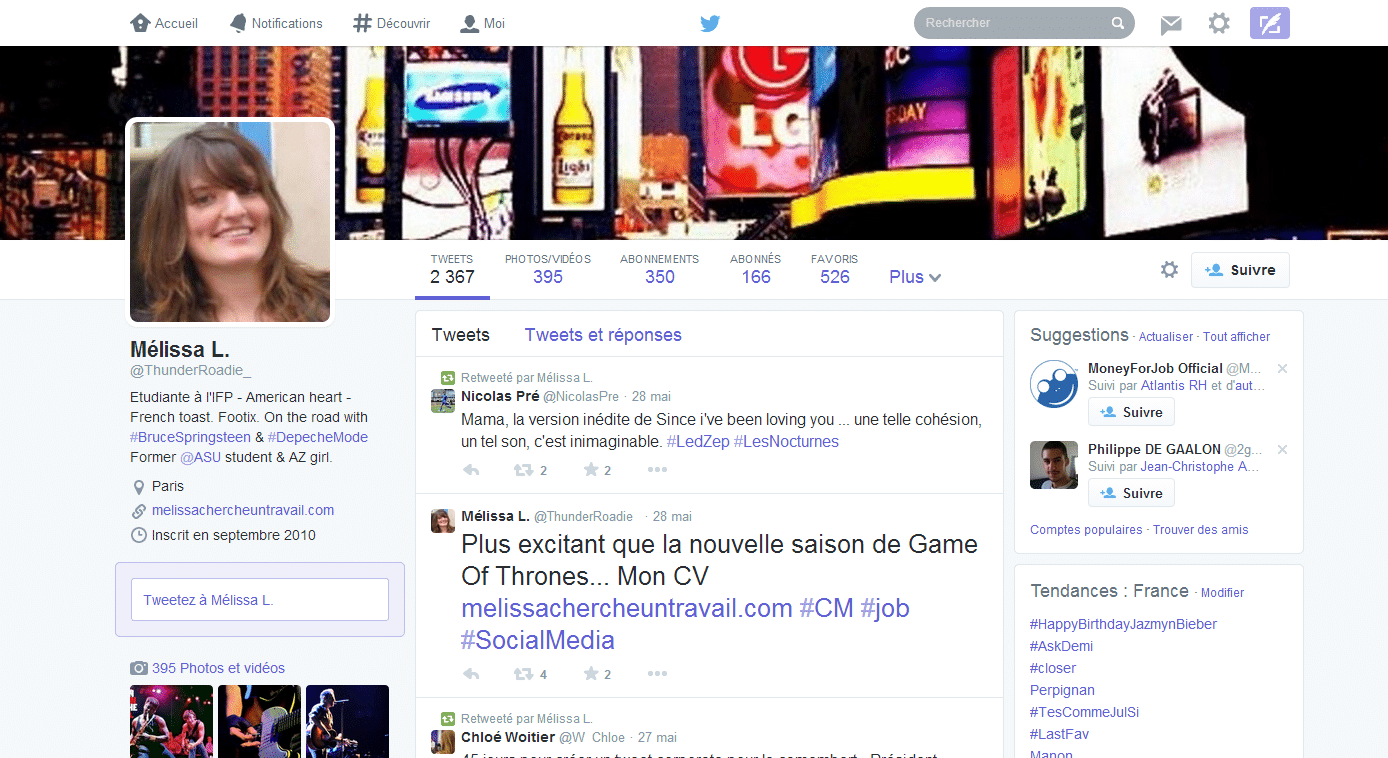Screen dimensions: 1388x758
Task: Retweet Mélissa's Game Of Thrones tweet
Action: pyautogui.click(x=523, y=674)
